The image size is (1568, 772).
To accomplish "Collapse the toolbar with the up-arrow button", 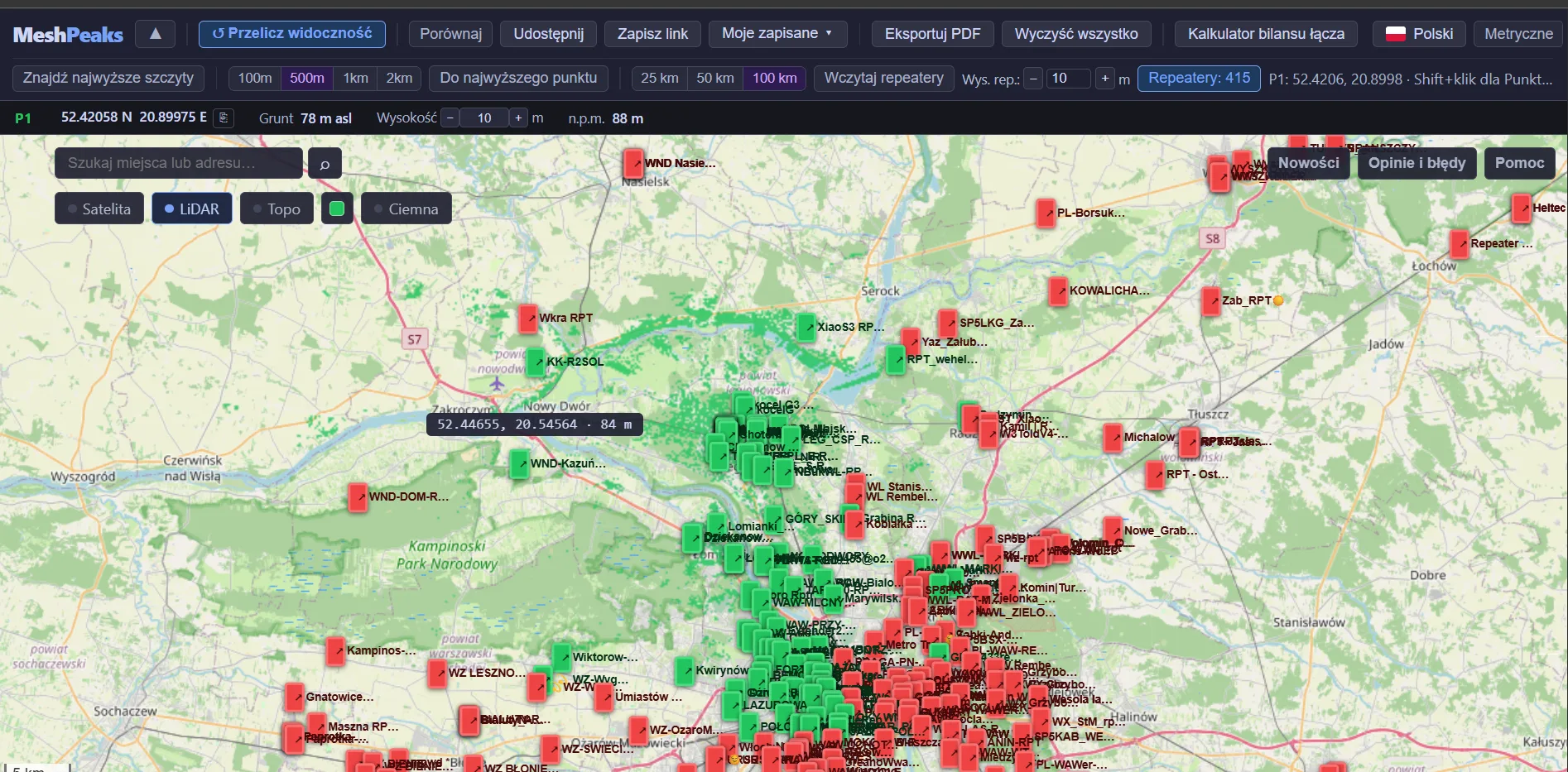I will coord(155,34).
